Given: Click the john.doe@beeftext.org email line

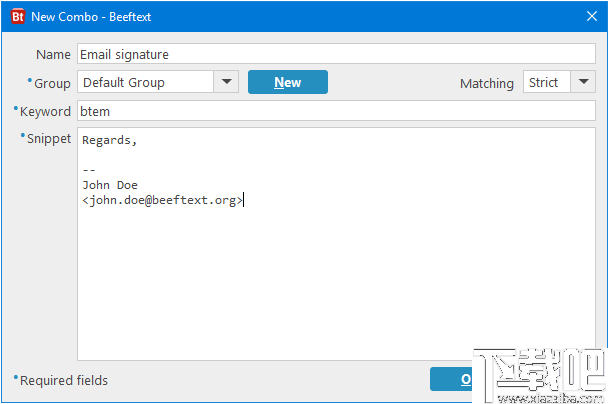Looking at the screenshot, I should click(162, 200).
